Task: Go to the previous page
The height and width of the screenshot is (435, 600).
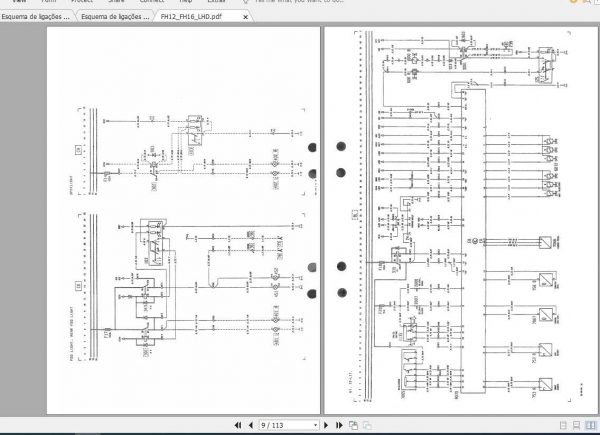Action: click(251, 425)
